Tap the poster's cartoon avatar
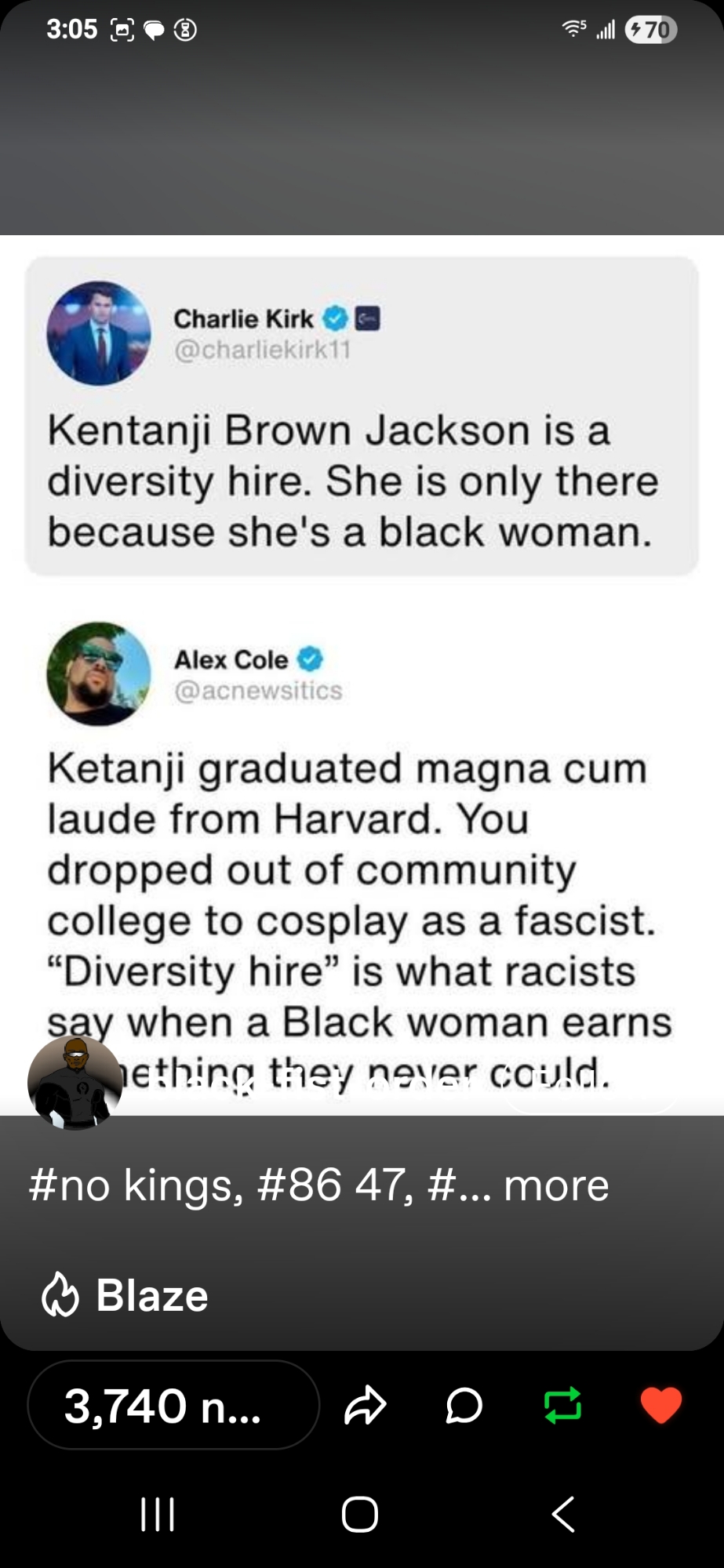Image resolution: width=724 pixels, height=1568 pixels. 75,1083
